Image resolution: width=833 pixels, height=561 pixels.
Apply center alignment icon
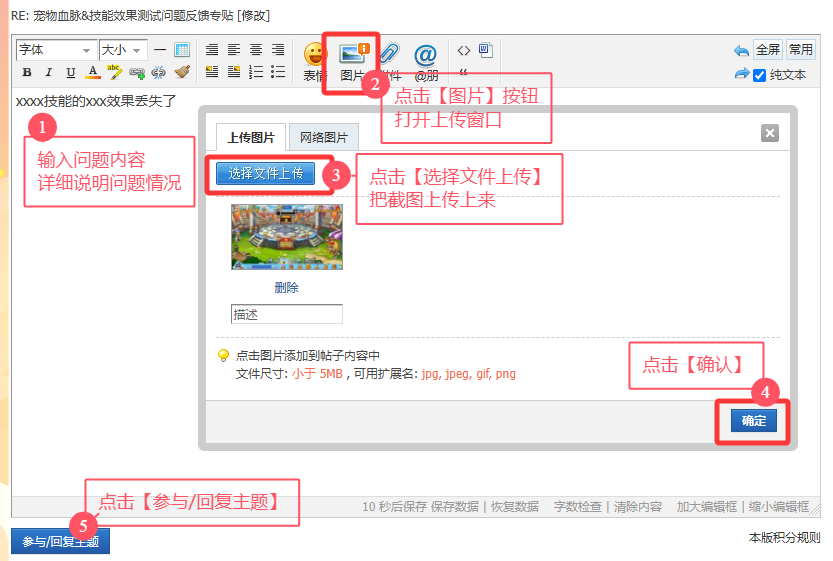(256, 50)
